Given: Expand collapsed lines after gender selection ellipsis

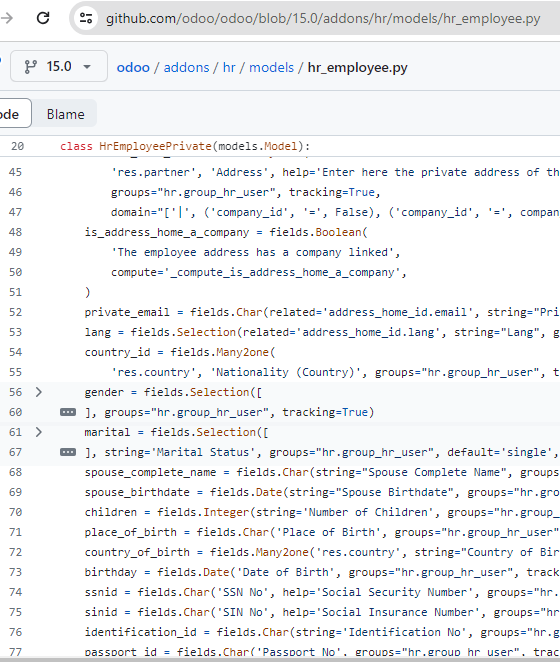Looking at the screenshot, I should (68, 412).
